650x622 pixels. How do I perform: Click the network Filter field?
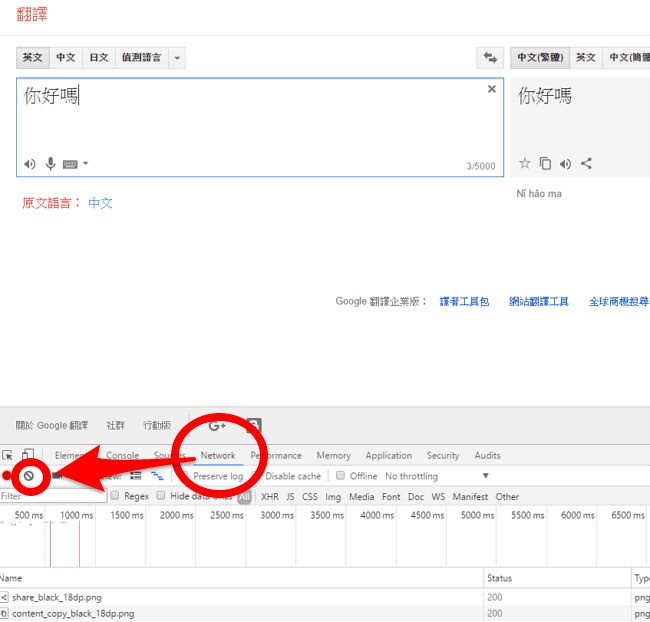point(53,496)
